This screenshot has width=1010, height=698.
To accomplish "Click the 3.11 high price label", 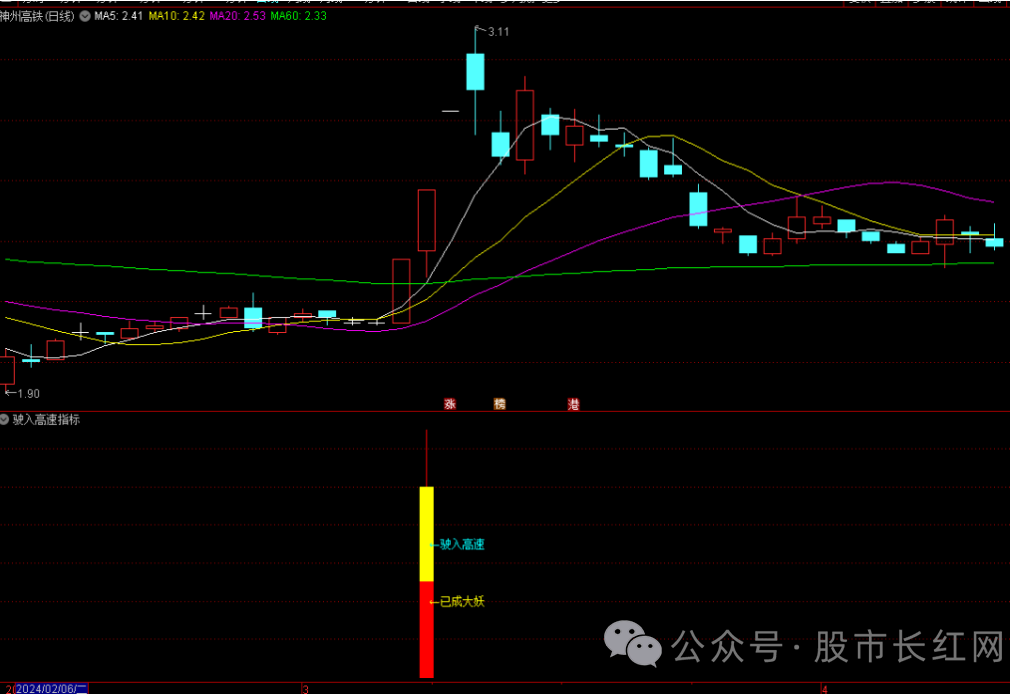I will click(x=499, y=32).
